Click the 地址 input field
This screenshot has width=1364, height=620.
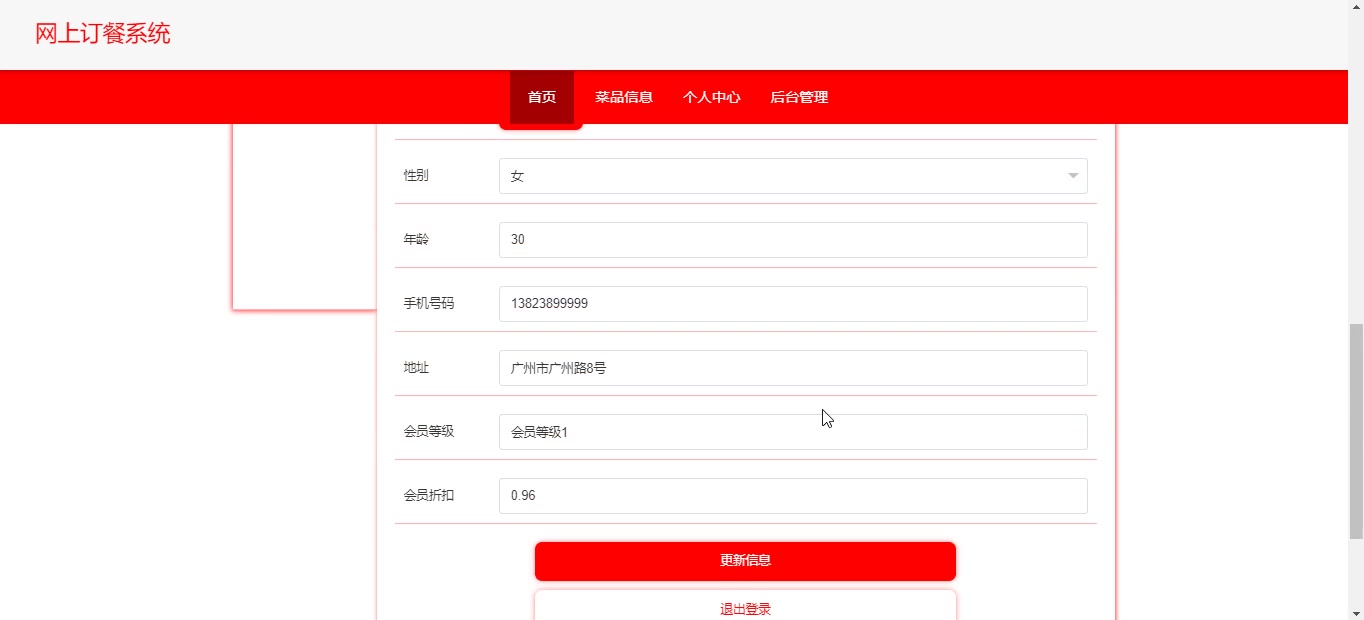click(x=793, y=368)
